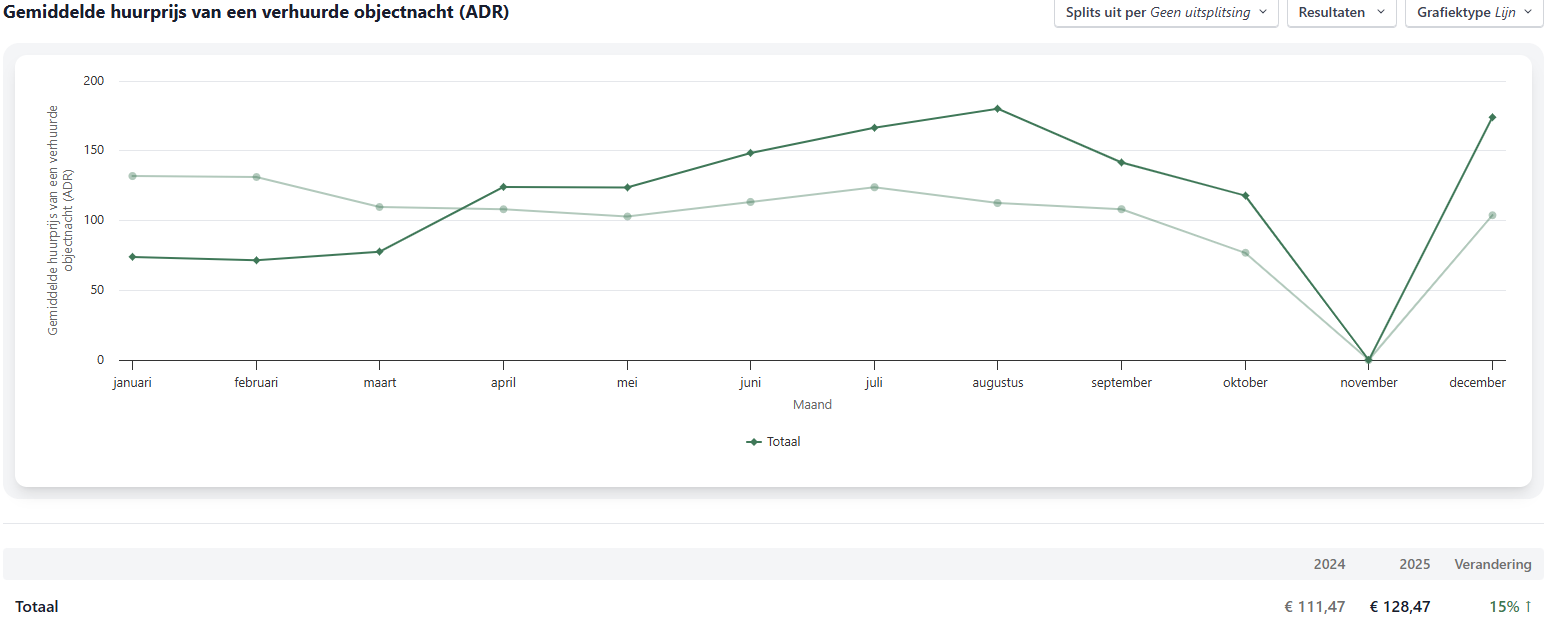Select the juli dark line data point

[x=874, y=127]
